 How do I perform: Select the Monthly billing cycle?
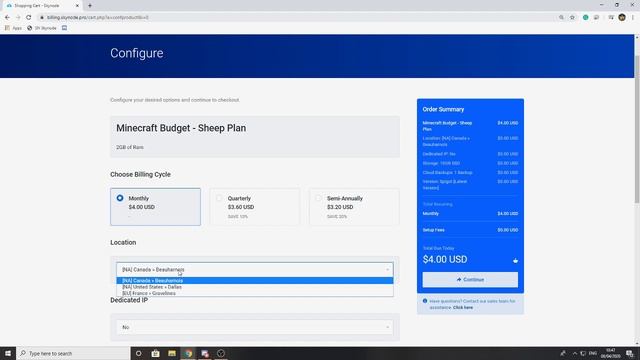[156, 207]
